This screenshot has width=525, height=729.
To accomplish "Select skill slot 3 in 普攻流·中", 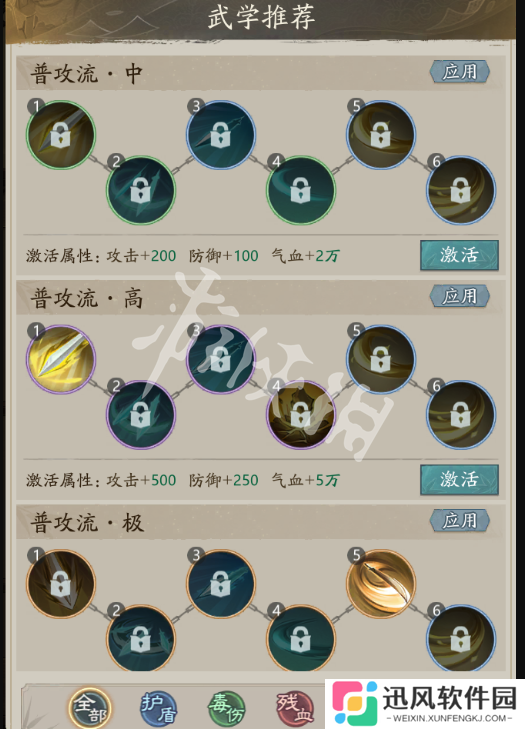I will click(x=221, y=135).
